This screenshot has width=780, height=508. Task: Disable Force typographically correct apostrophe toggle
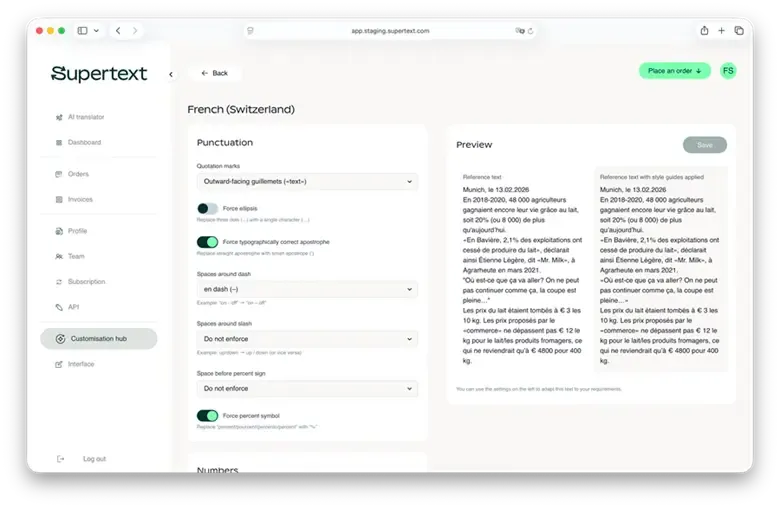pos(207,242)
